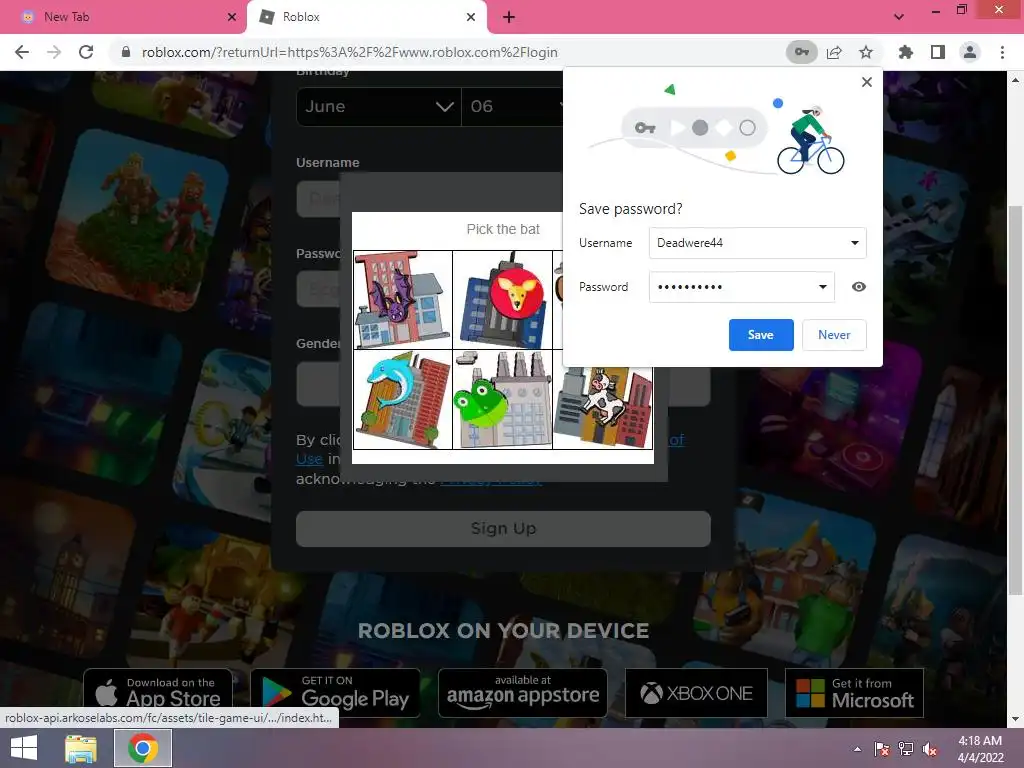Viewport: 1024px width, 768px height.
Task: Bookmark this page with the star icon
Action: [x=866, y=52]
